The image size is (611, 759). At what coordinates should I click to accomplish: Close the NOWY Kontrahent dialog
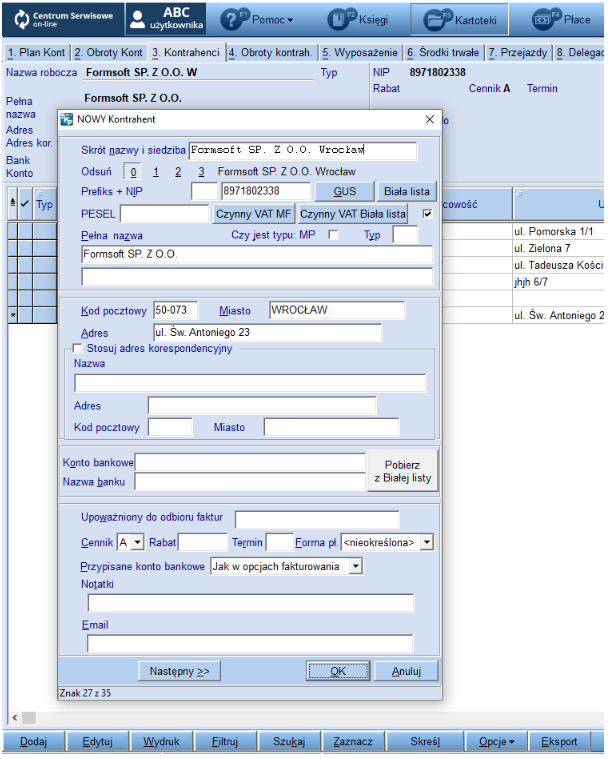point(430,120)
